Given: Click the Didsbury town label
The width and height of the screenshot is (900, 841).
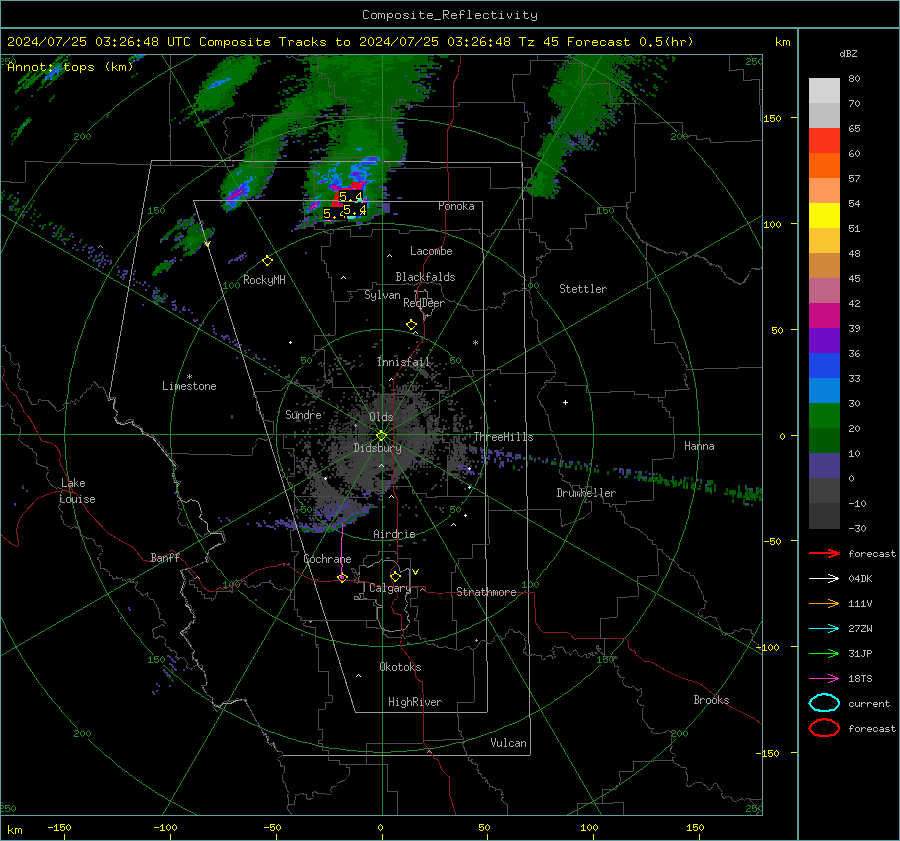Looking at the screenshot, I should pyautogui.click(x=377, y=448).
